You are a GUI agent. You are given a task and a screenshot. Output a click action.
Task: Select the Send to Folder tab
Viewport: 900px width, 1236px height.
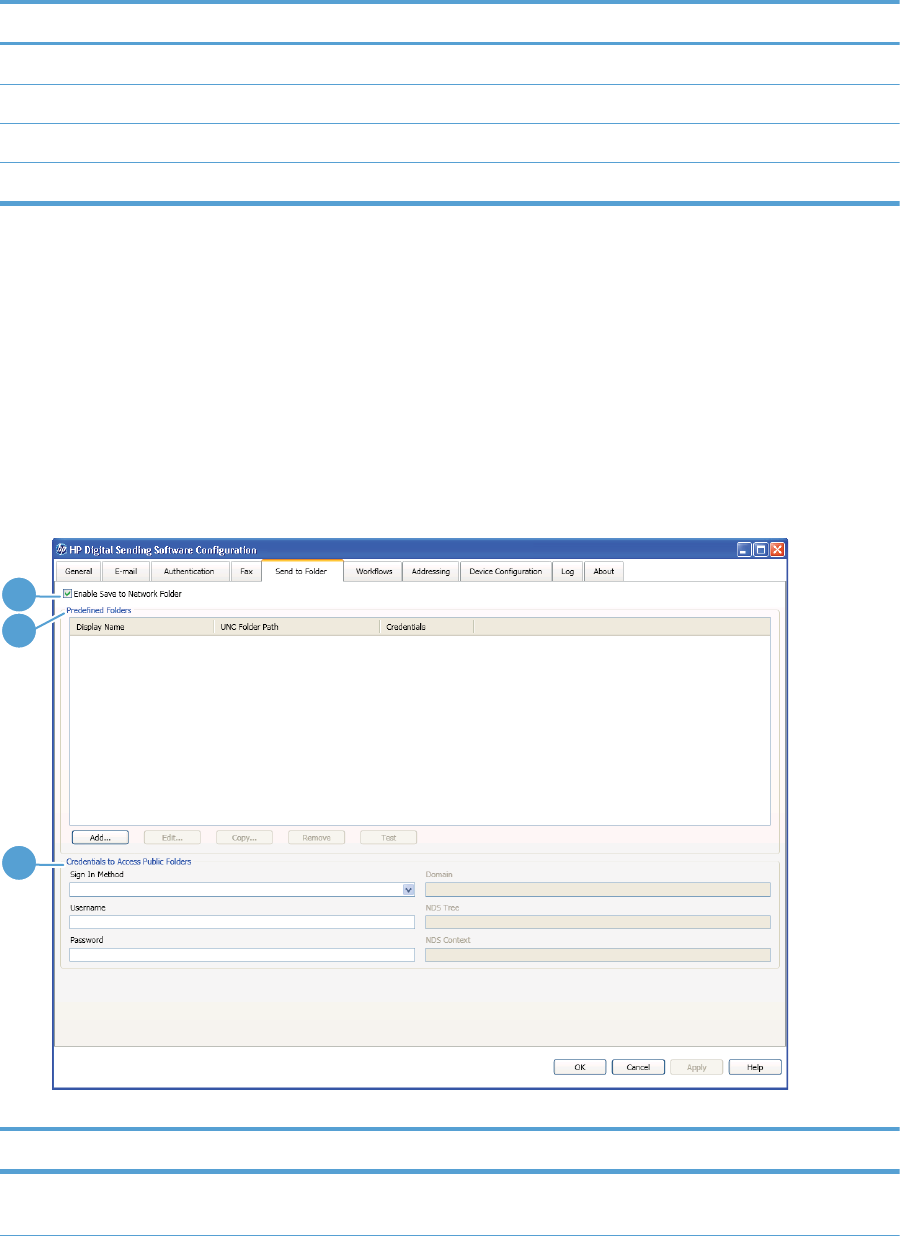[302, 571]
